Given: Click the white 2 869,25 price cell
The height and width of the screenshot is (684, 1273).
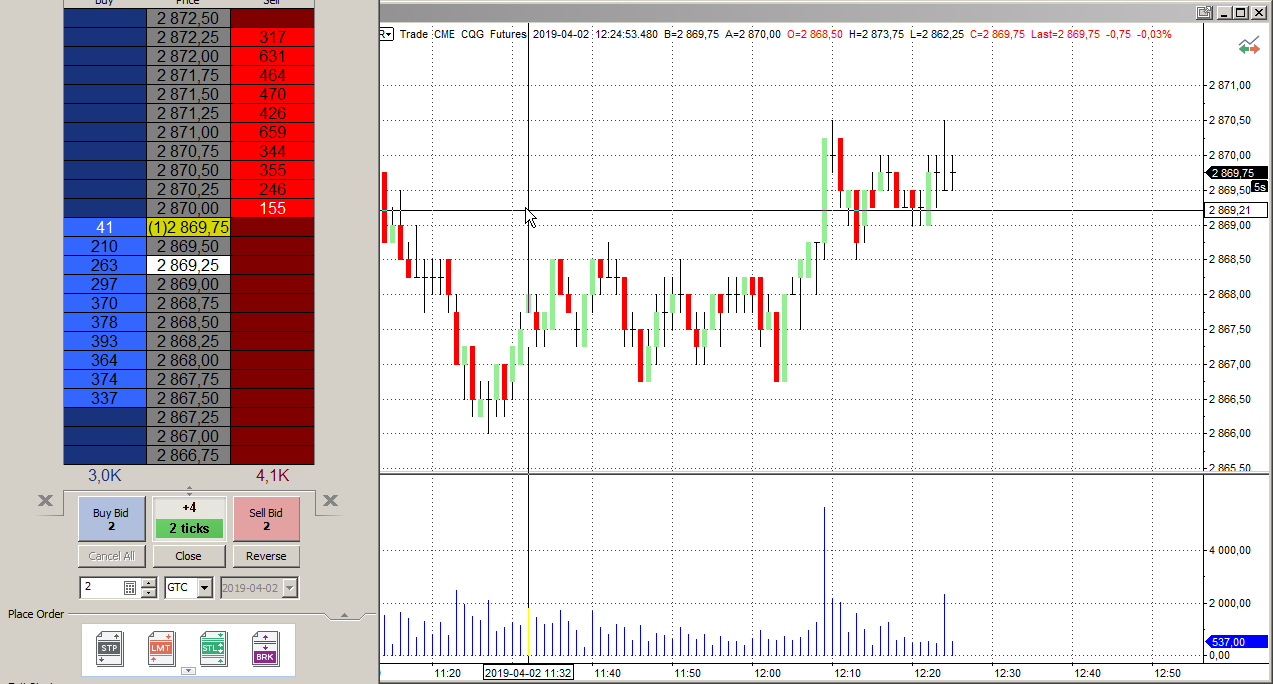Looking at the screenshot, I should tap(188, 265).
